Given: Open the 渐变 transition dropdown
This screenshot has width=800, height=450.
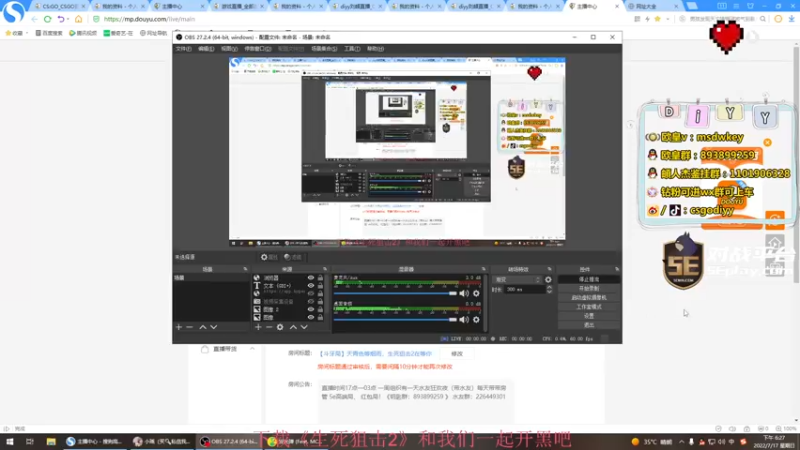Looking at the screenshot, I should [x=517, y=280].
